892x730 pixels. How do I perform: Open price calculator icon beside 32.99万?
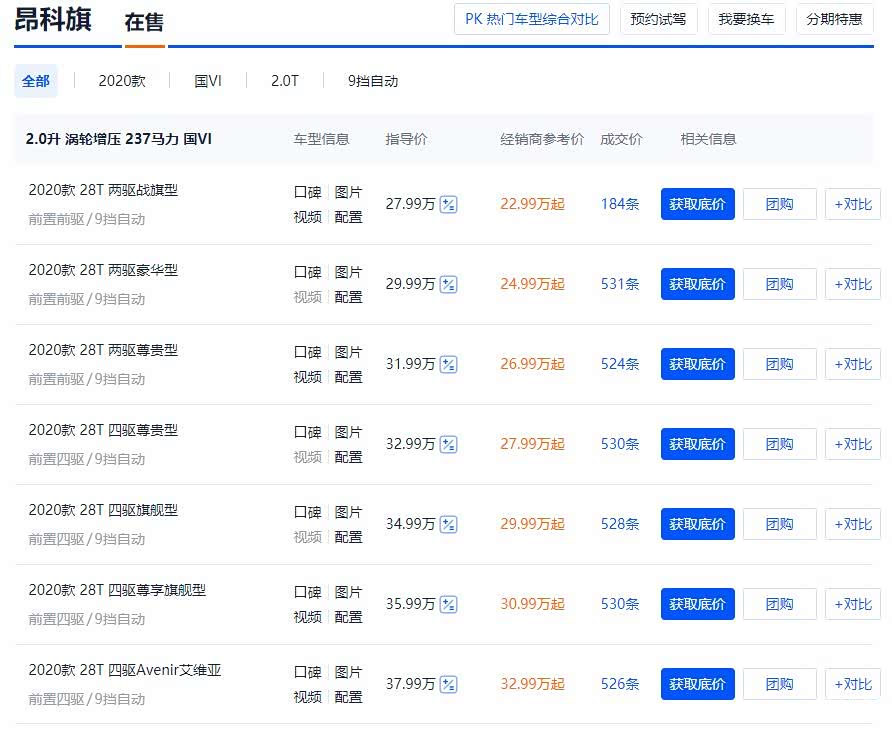[x=448, y=444]
